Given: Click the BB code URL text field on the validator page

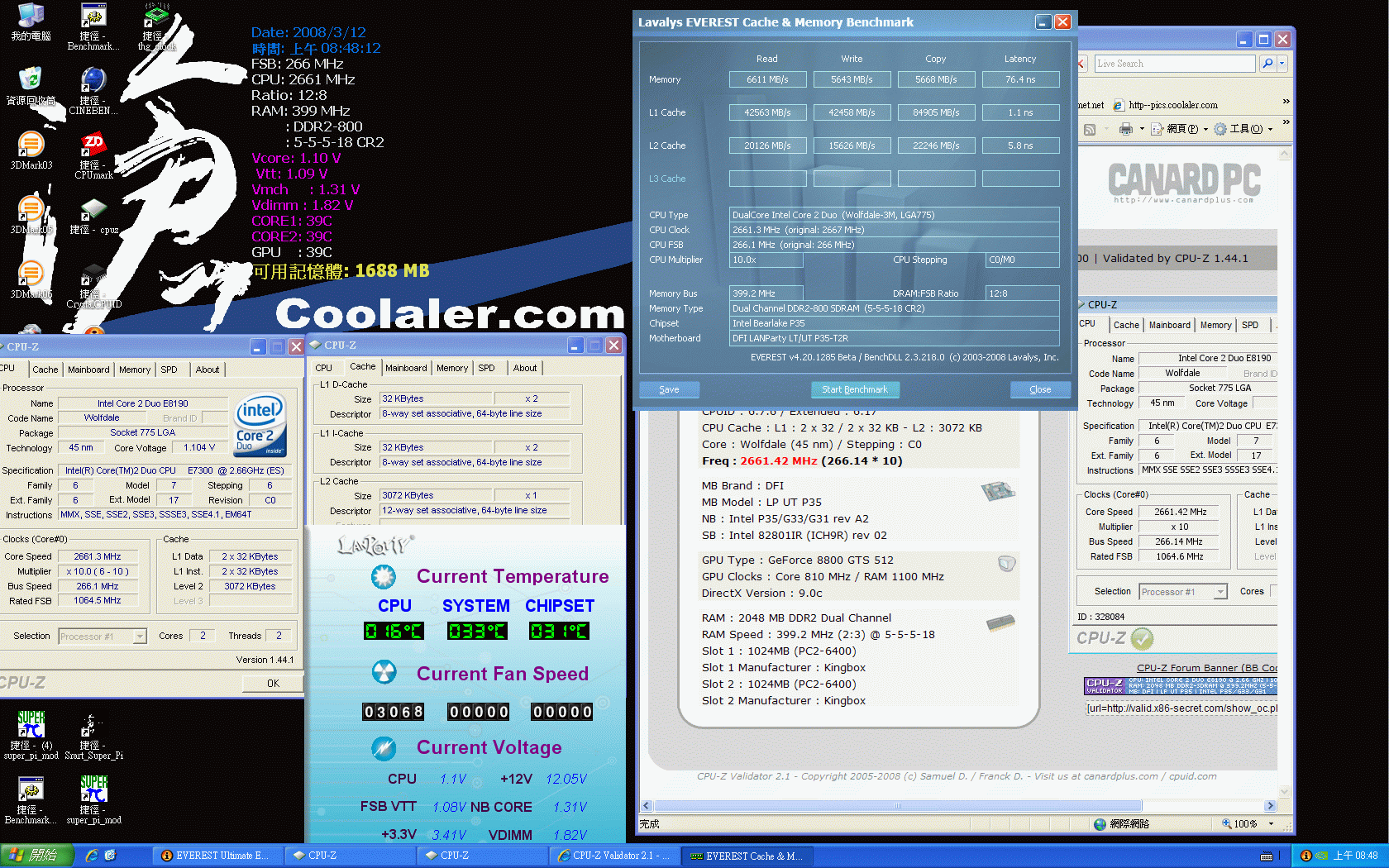Looking at the screenshot, I should tap(1181, 708).
